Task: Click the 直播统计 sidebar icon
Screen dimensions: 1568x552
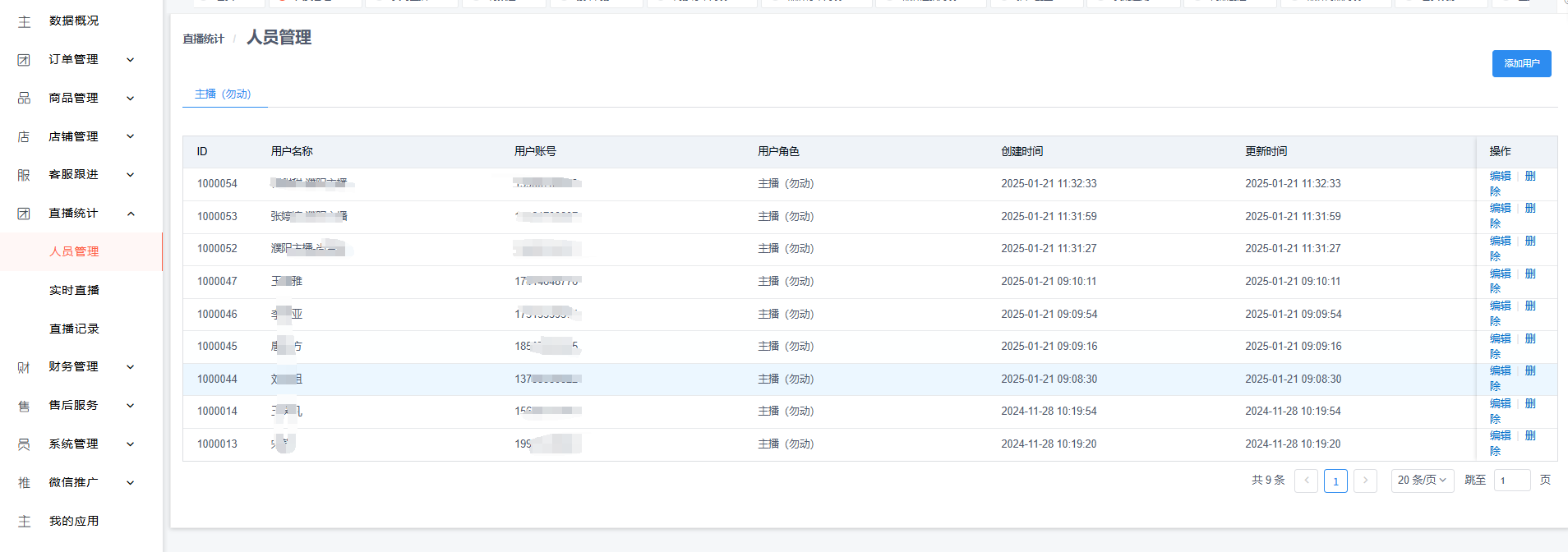Action: click(x=24, y=214)
